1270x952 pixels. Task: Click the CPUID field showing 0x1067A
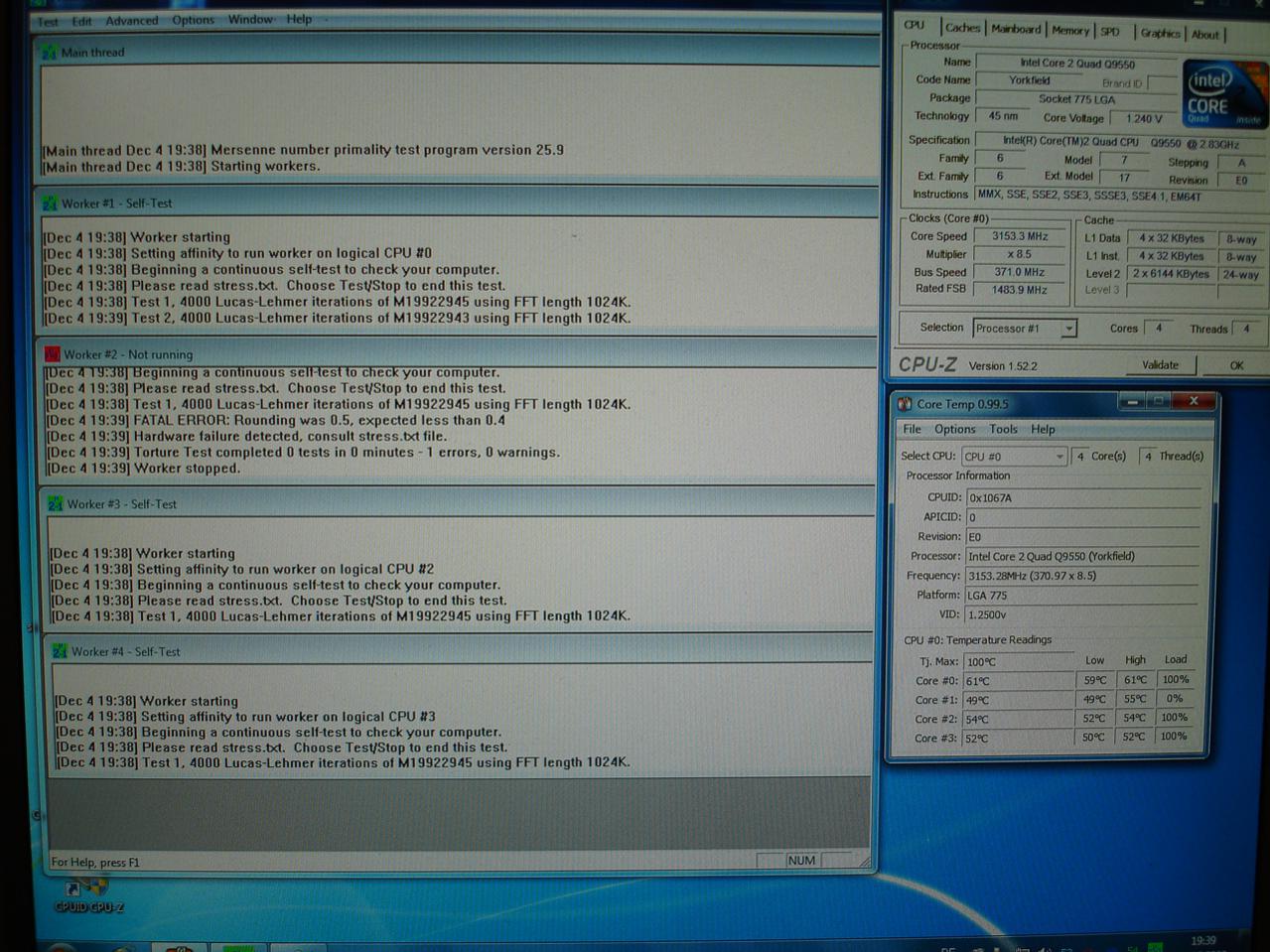tap(1082, 497)
